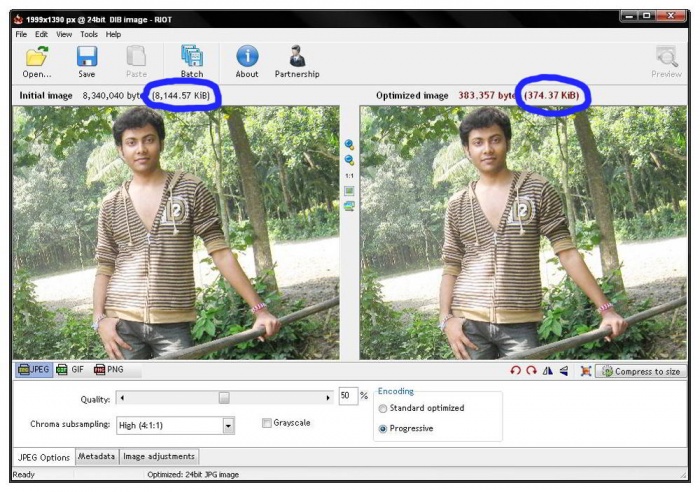Minimize the RIOT window
Image resolution: width=700 pixels, height=492 pixels.
coord(630,16)
